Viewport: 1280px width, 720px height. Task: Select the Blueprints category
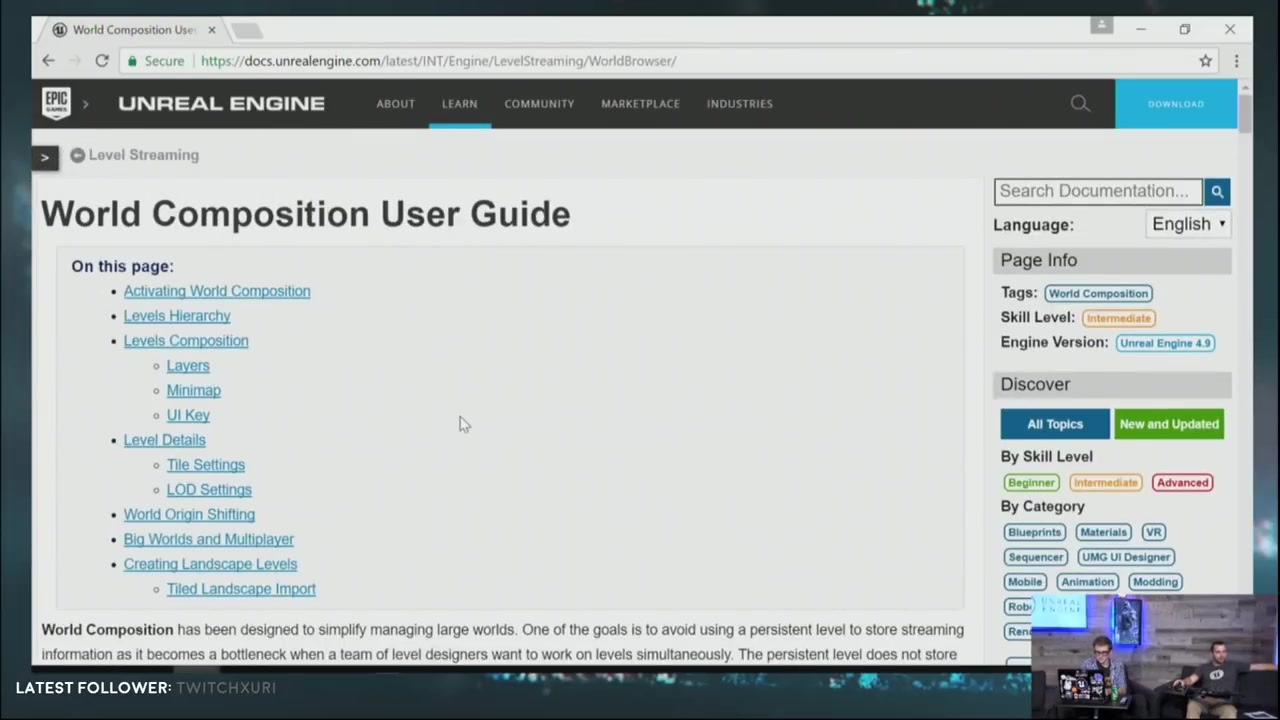click(1034, 532)
